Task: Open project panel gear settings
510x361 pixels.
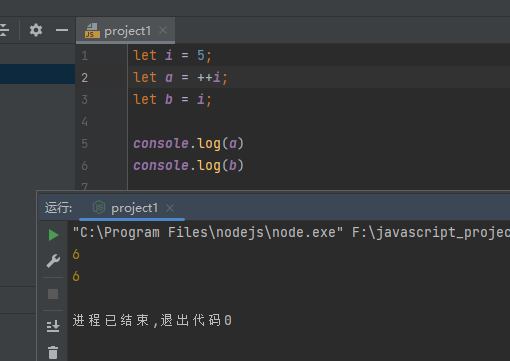Action: pos(36,30)
